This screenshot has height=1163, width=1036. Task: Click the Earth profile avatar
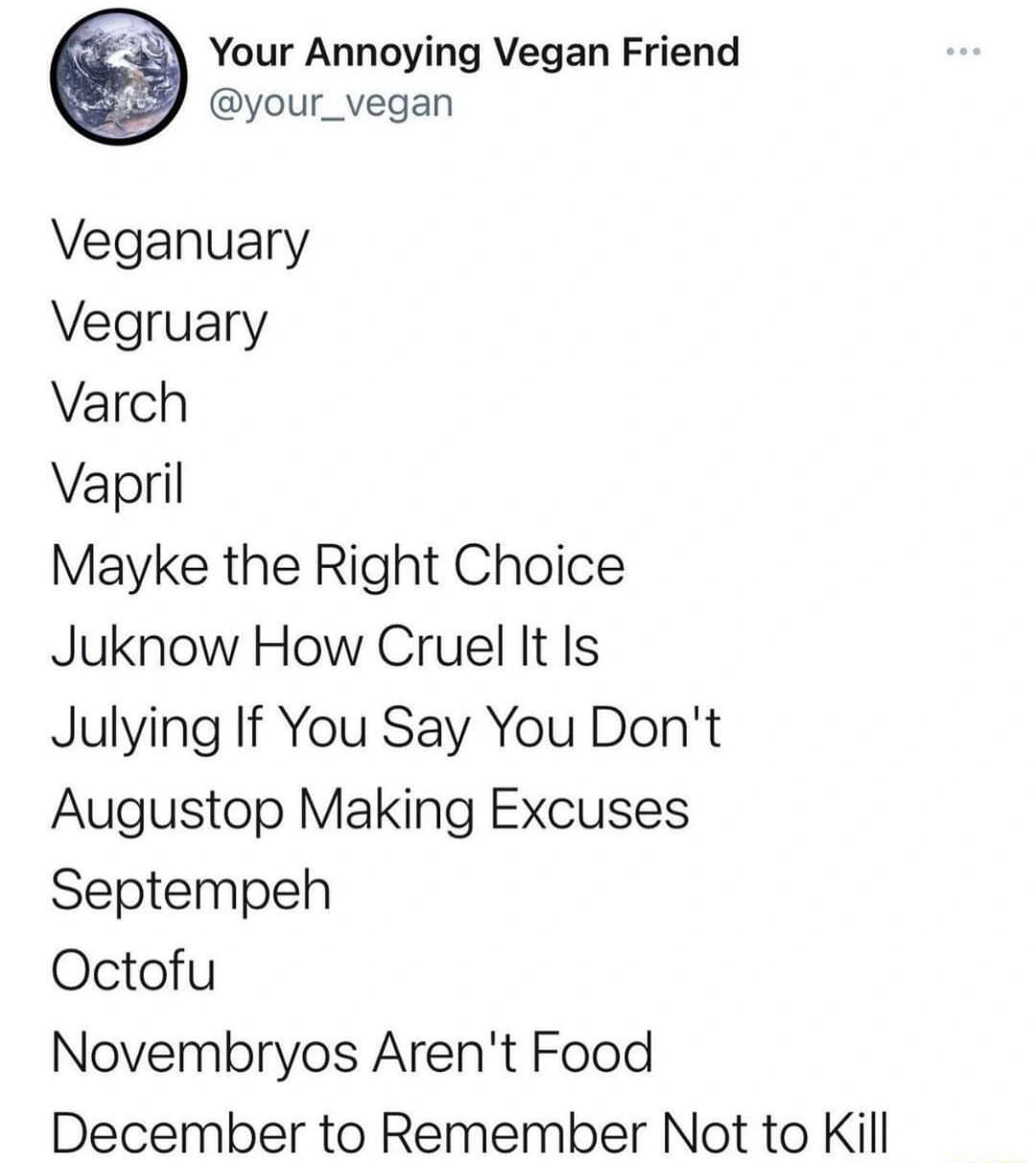point(117,77)
